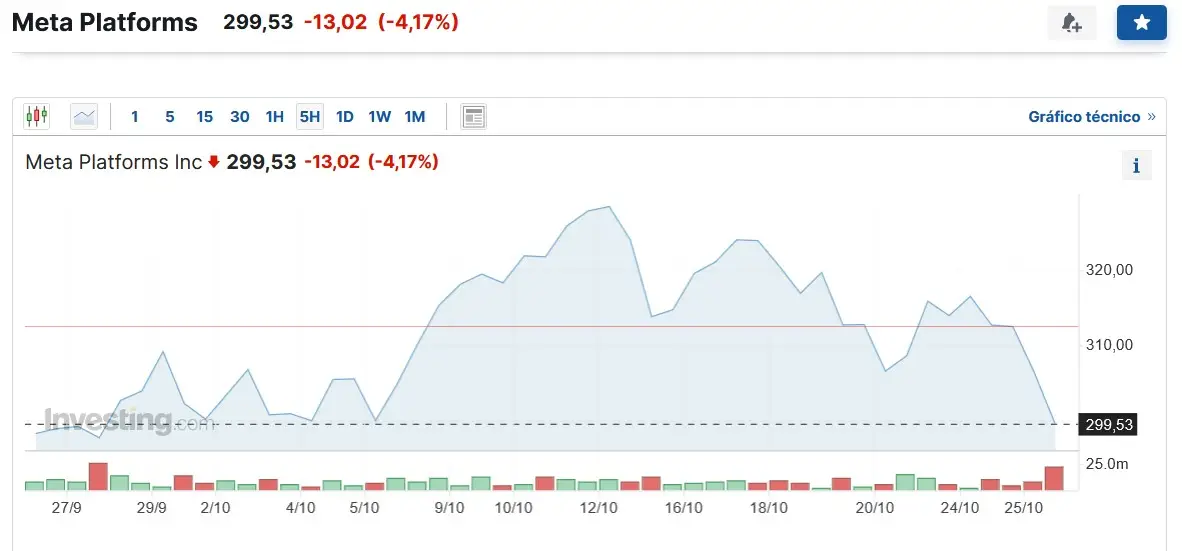Click the 299,53 current price marker label
The height and width of the screenshot is (551, 1182).
(1108, 424)
